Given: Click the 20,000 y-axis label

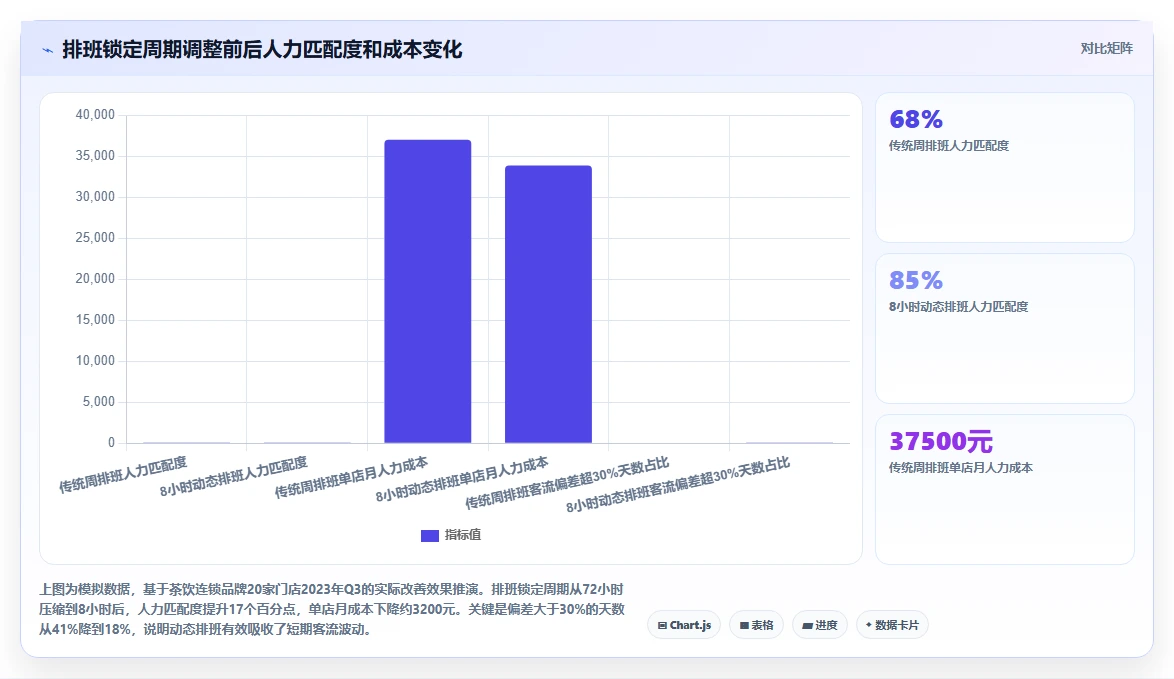Looking at the screenshot, I should pos(95,278).
